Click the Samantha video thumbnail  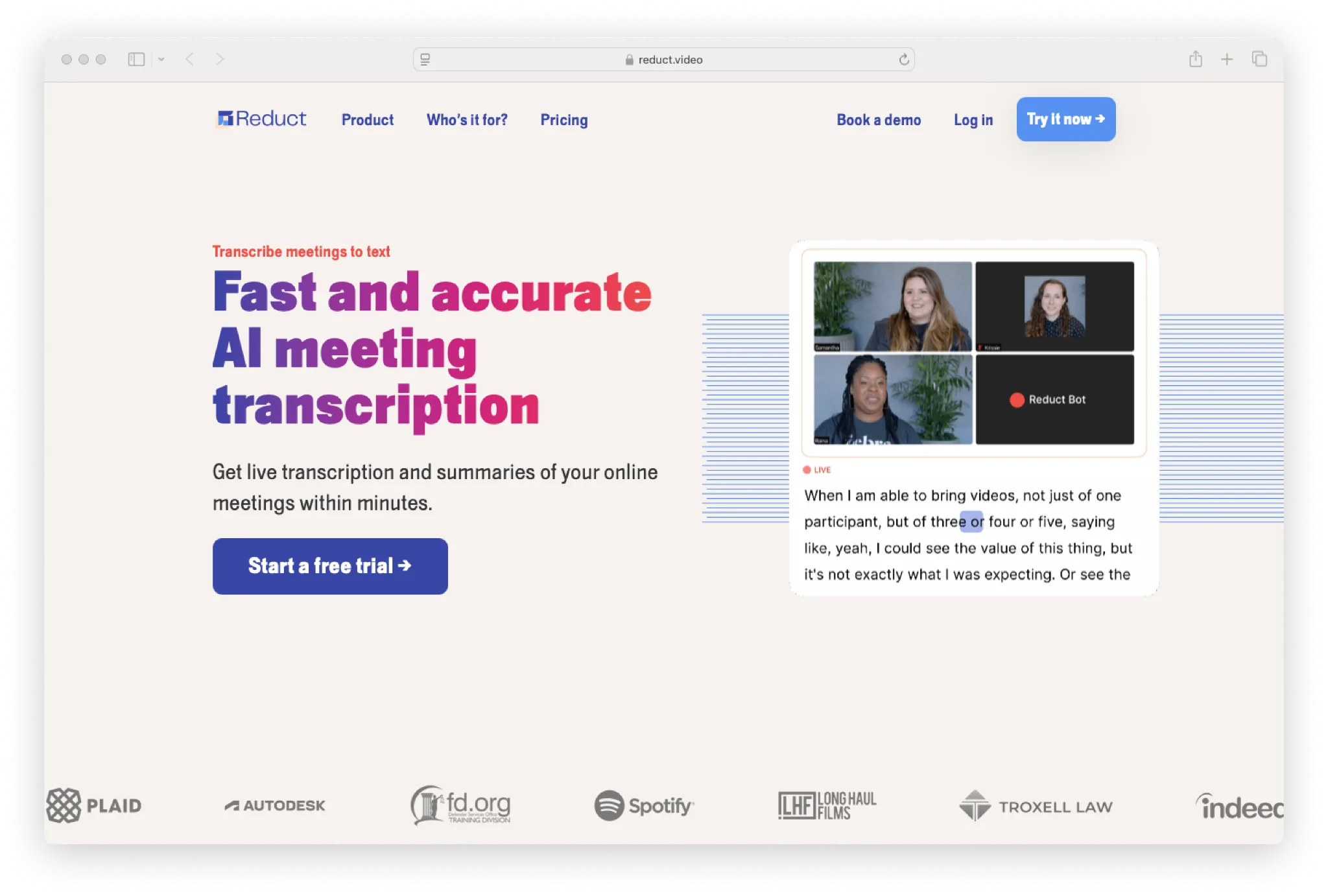pyautogui.click(x=893, y=306)
